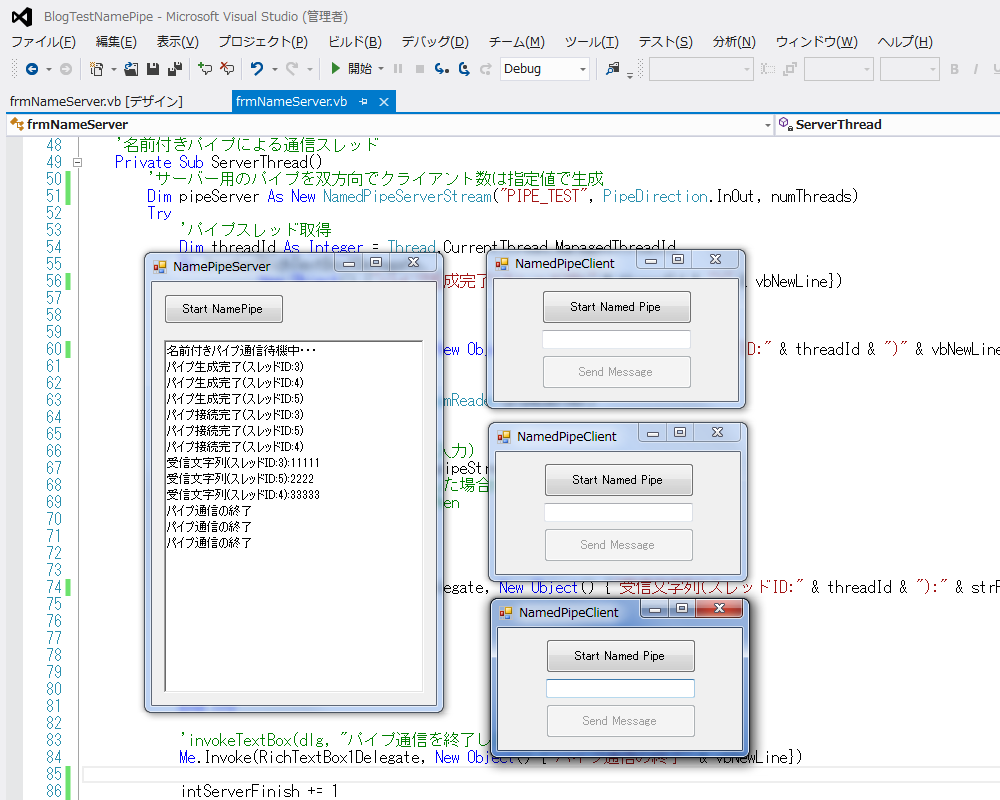The width and height of the screenshot is (1000, 800).
Task: Open the デバッグ(D) menu
Action: [434, 42]
